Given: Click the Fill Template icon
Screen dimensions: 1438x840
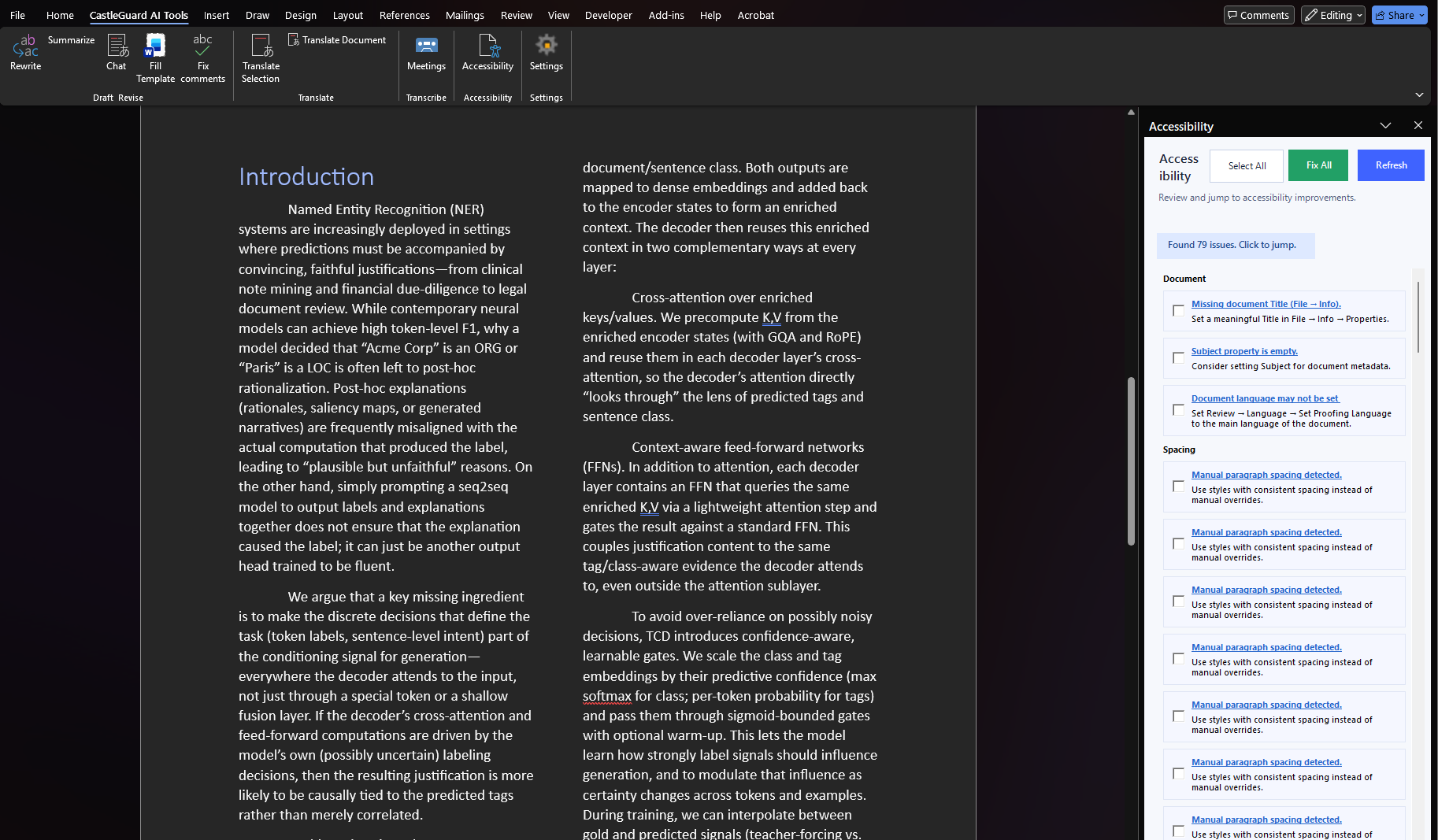Looking at the screenshot, I should 155,46.
